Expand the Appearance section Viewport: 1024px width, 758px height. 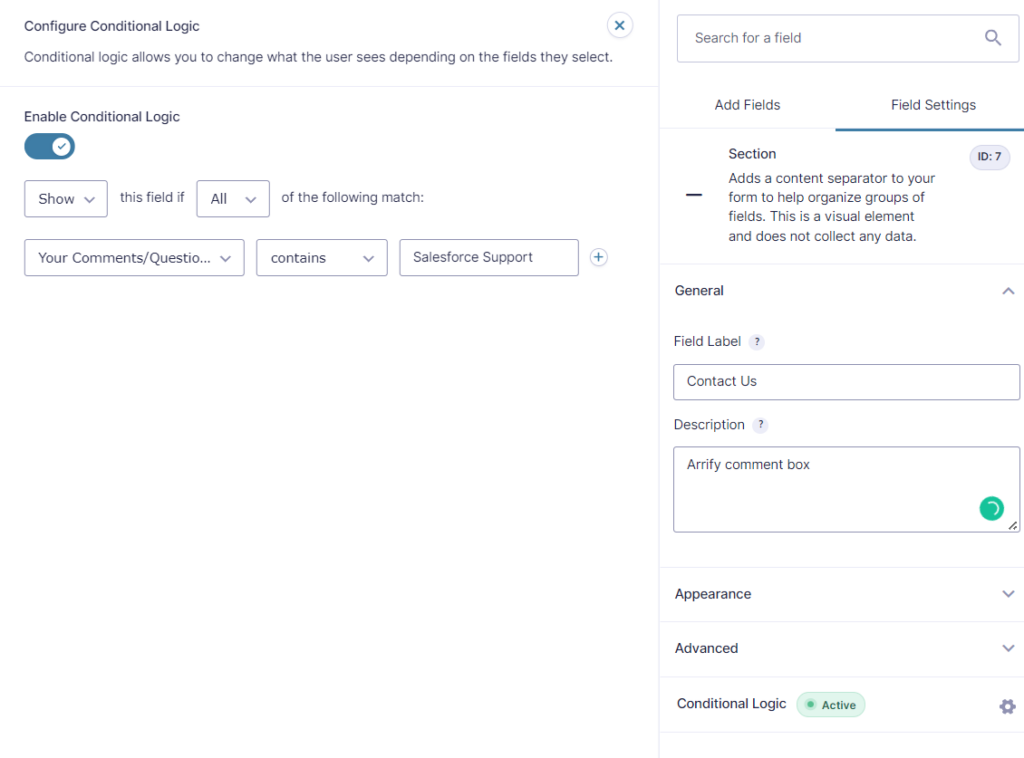[x=1007, y=594]
